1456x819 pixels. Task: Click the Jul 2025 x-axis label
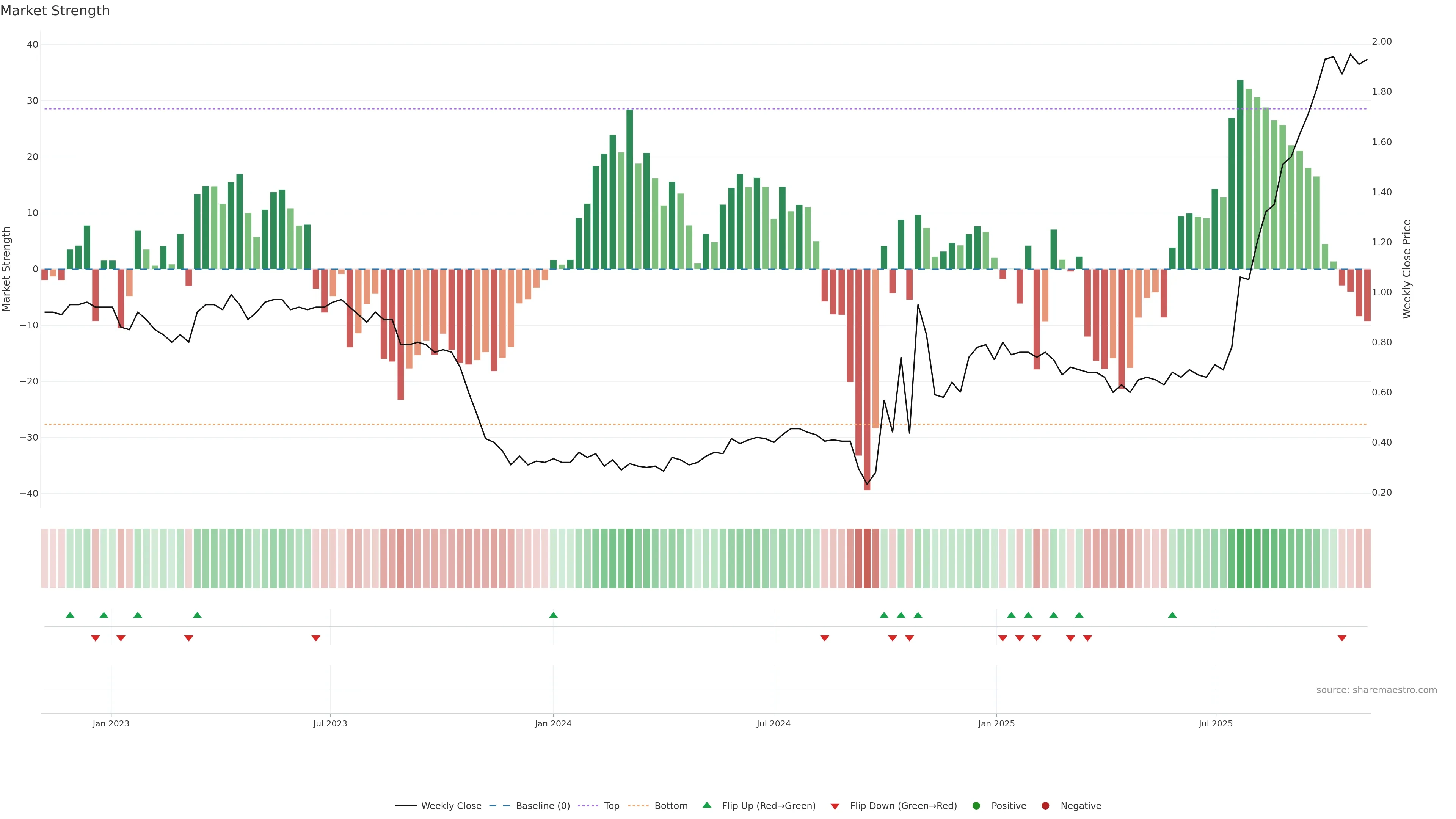tap(1216, 723)
